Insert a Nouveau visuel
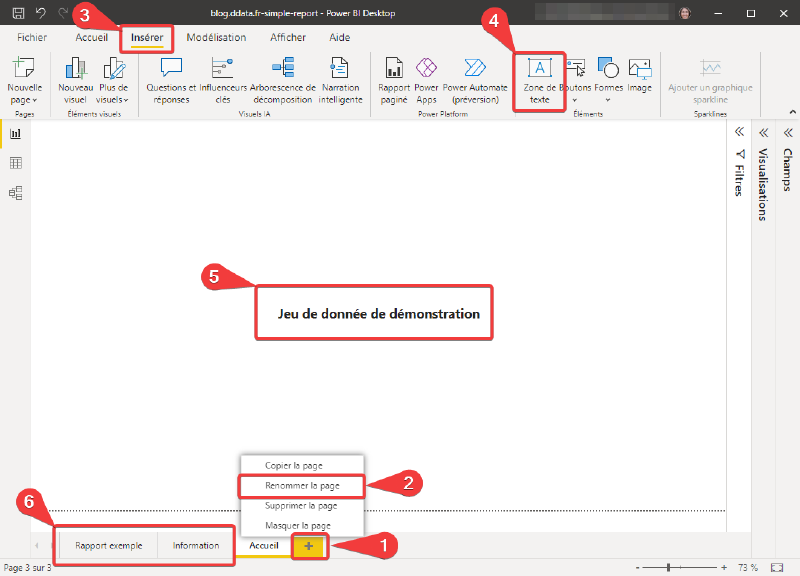Image resolution: width=800 pixels, height=576 pixels. (76, 81)
